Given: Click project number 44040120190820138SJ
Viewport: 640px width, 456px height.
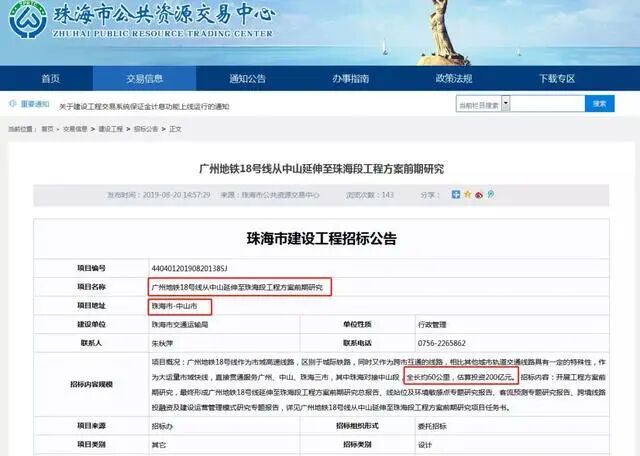Looking at the screenshot, I should (189, 268).
